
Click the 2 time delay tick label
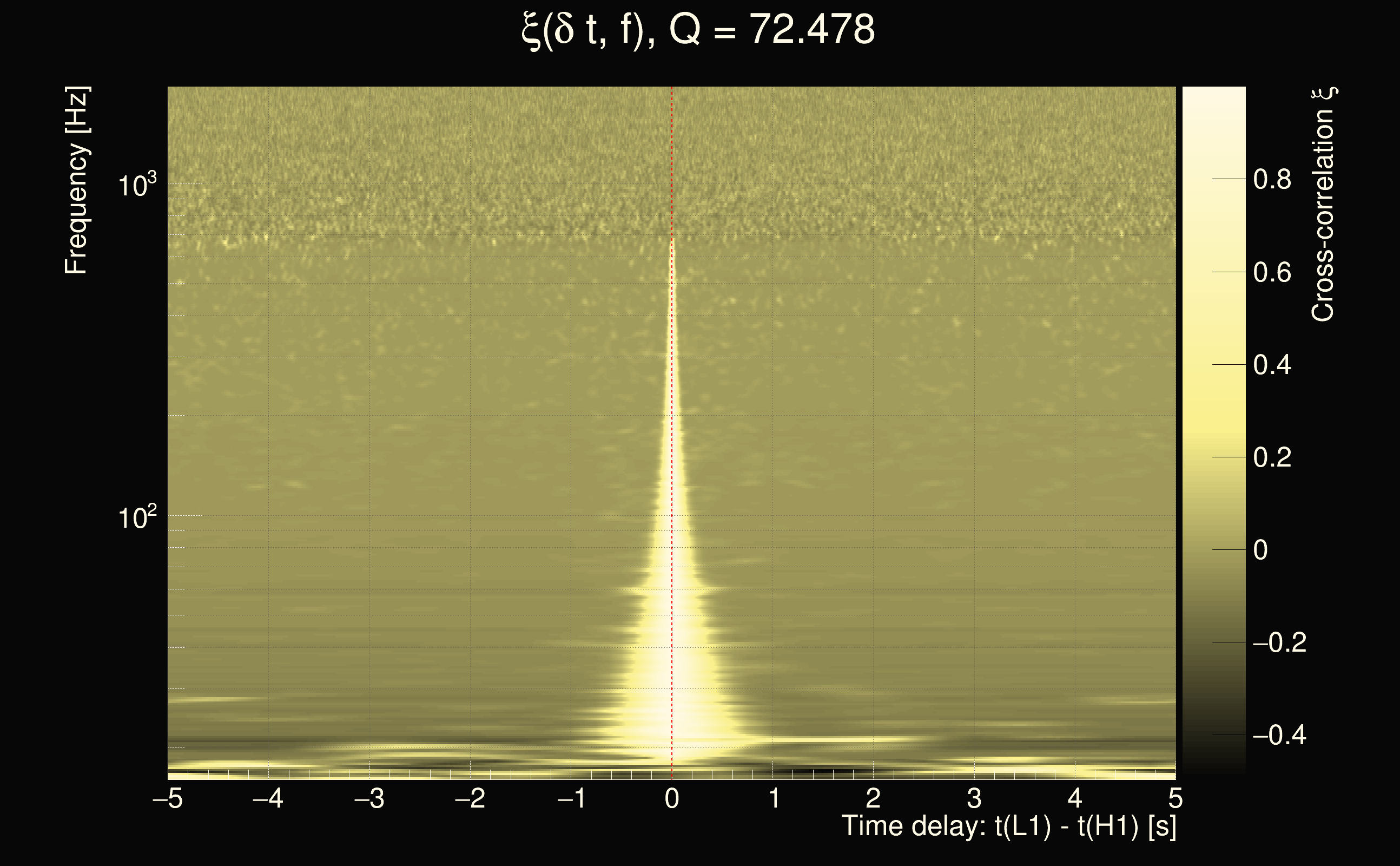(874, 798)
